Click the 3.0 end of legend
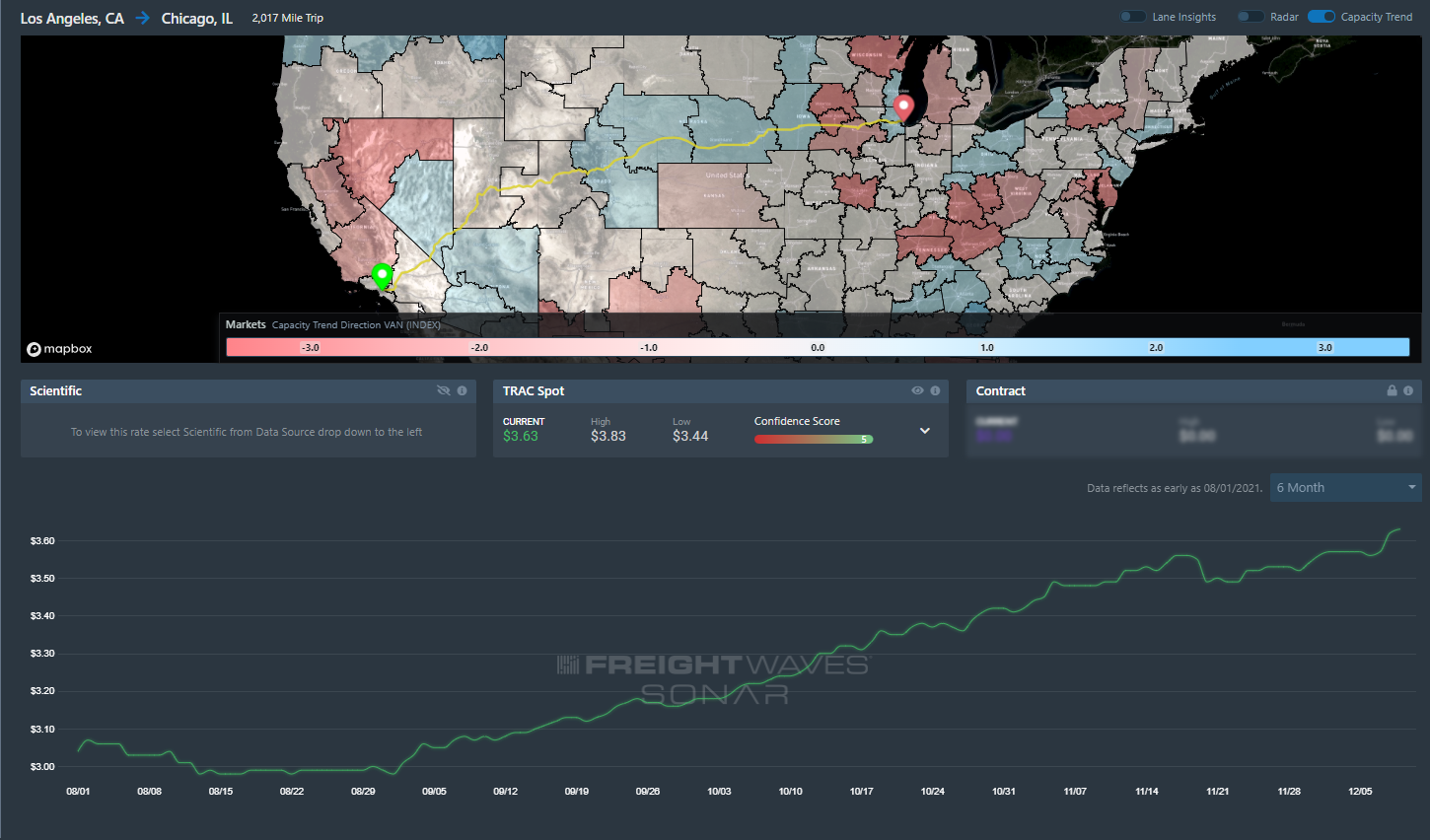 coord(1325,347)
